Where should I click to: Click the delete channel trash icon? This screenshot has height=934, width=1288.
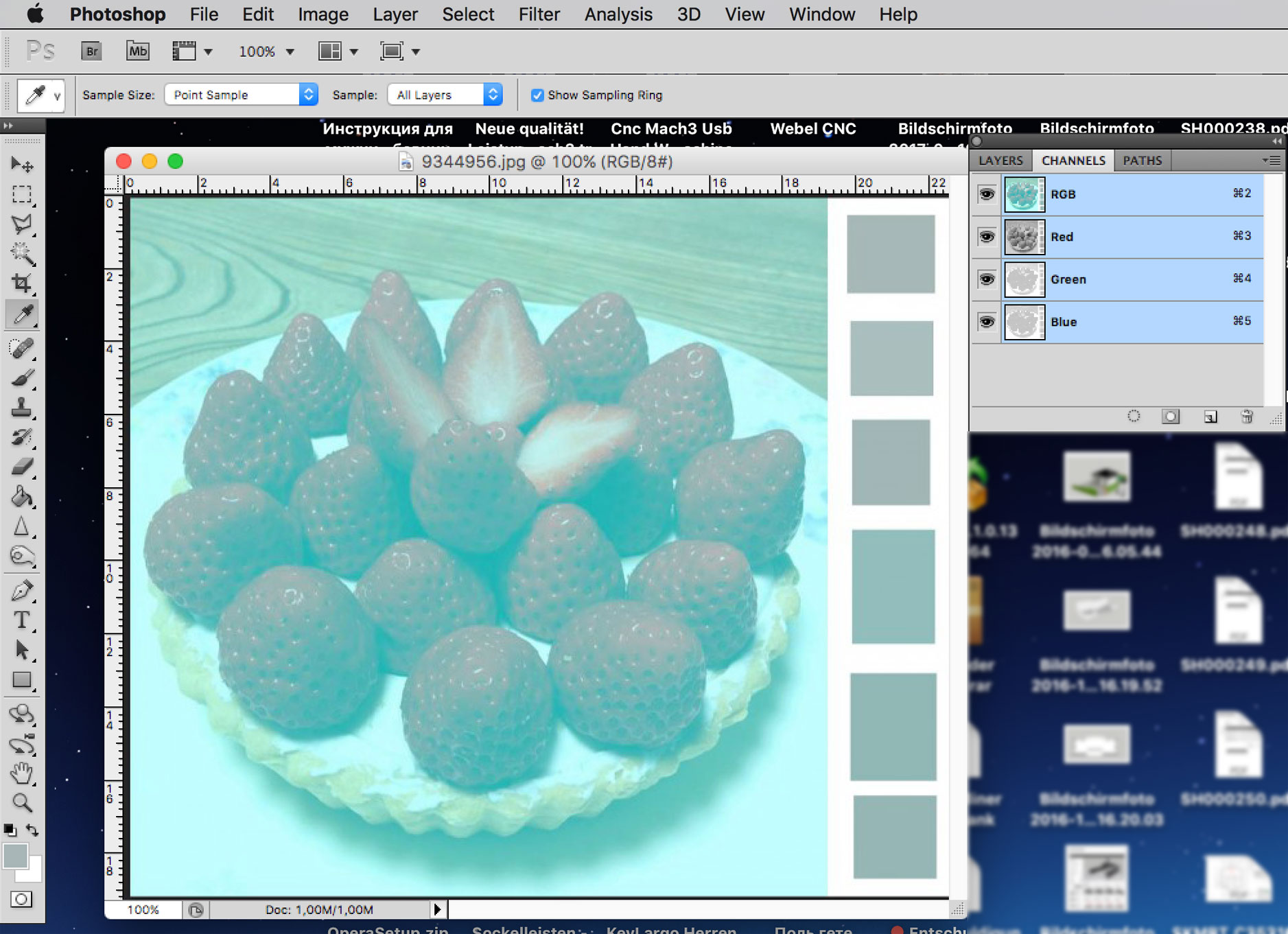(1247, 416)
